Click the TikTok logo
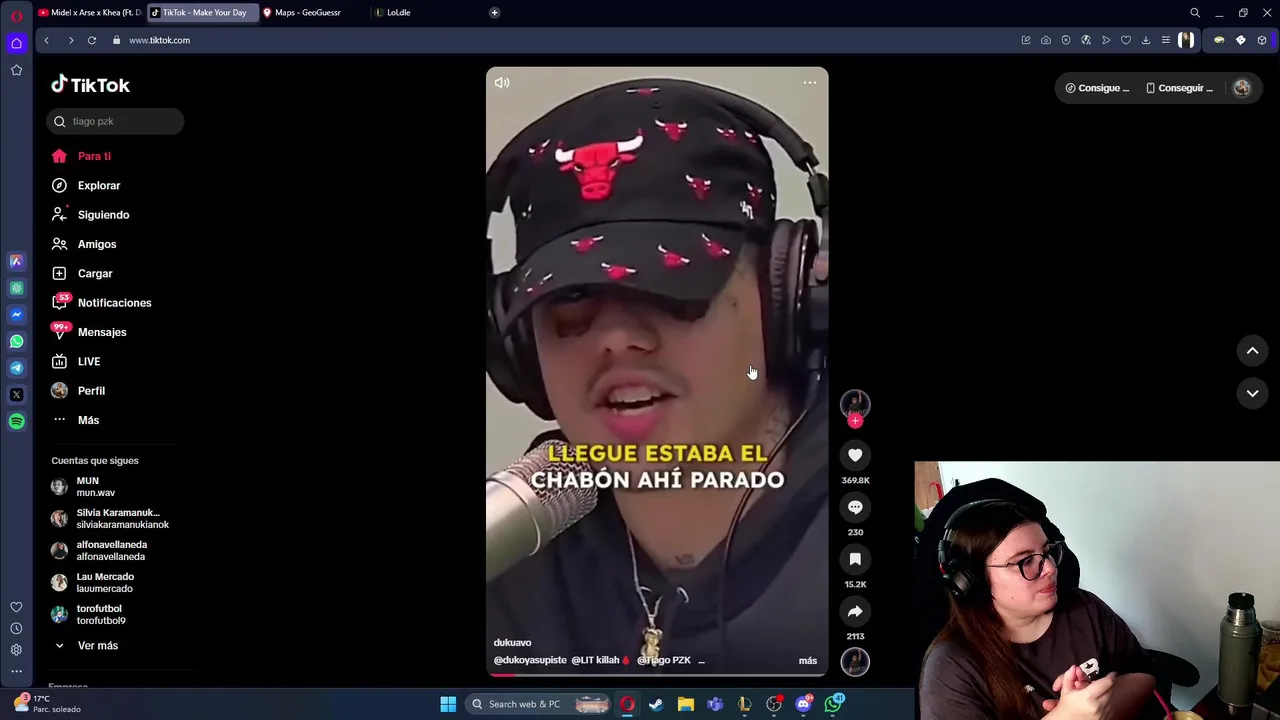Viewport: 1280px width, 720px height. 90,85
